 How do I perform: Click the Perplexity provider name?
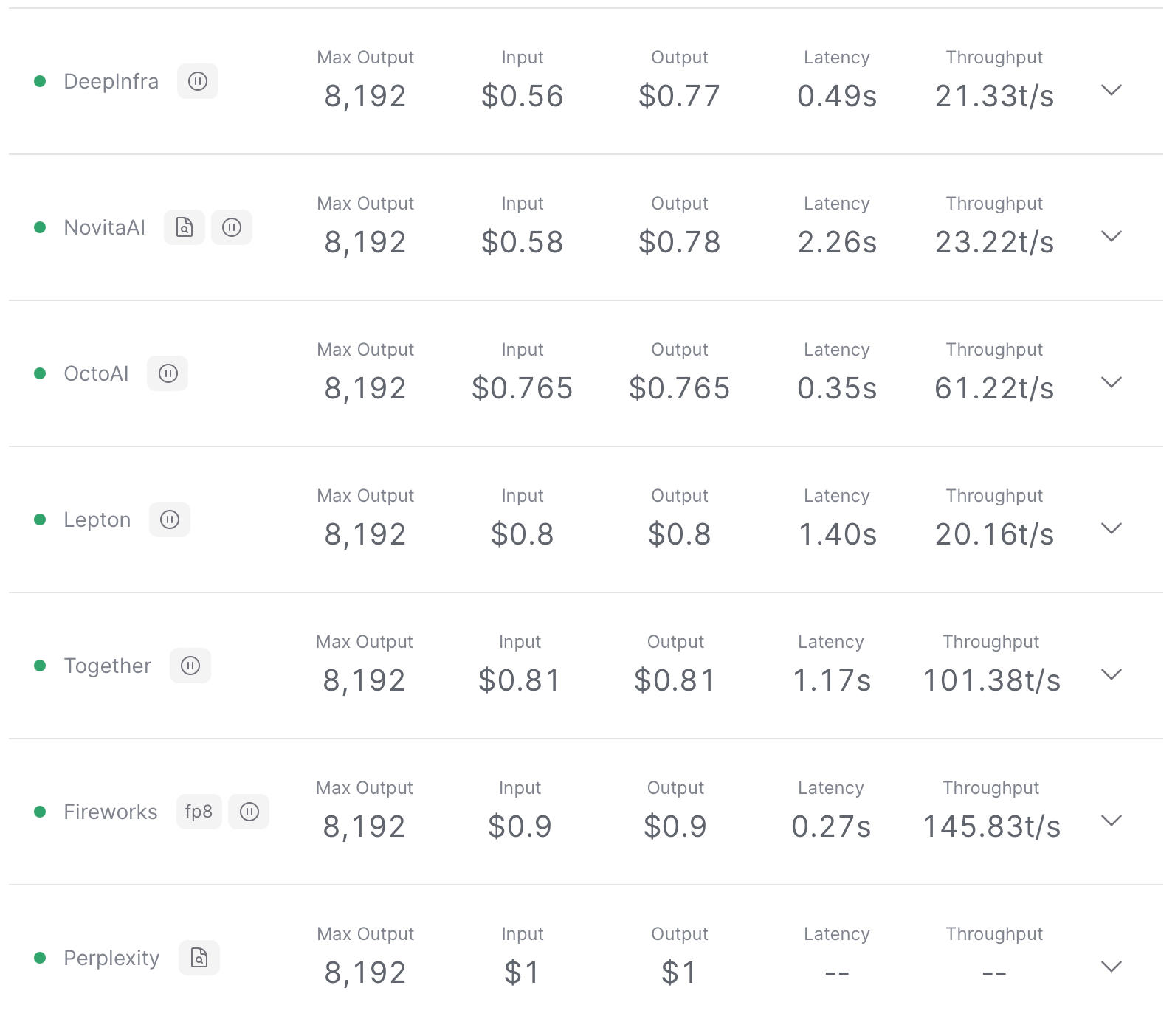click(x=111, y=958)
